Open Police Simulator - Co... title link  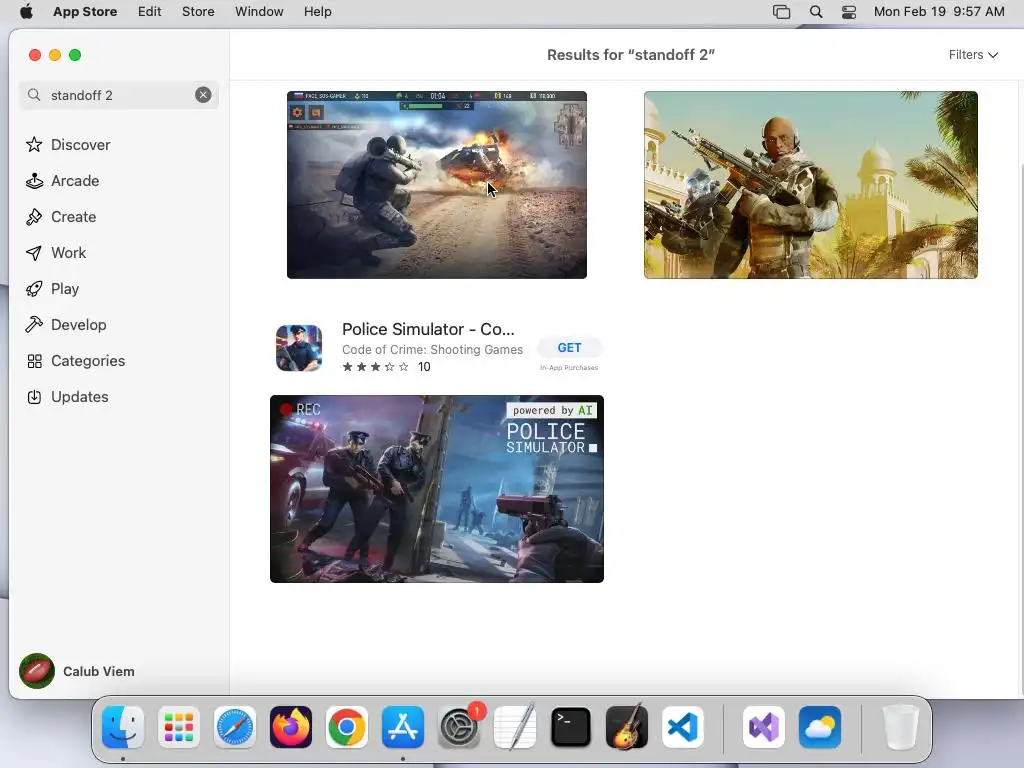pos(428,329)
